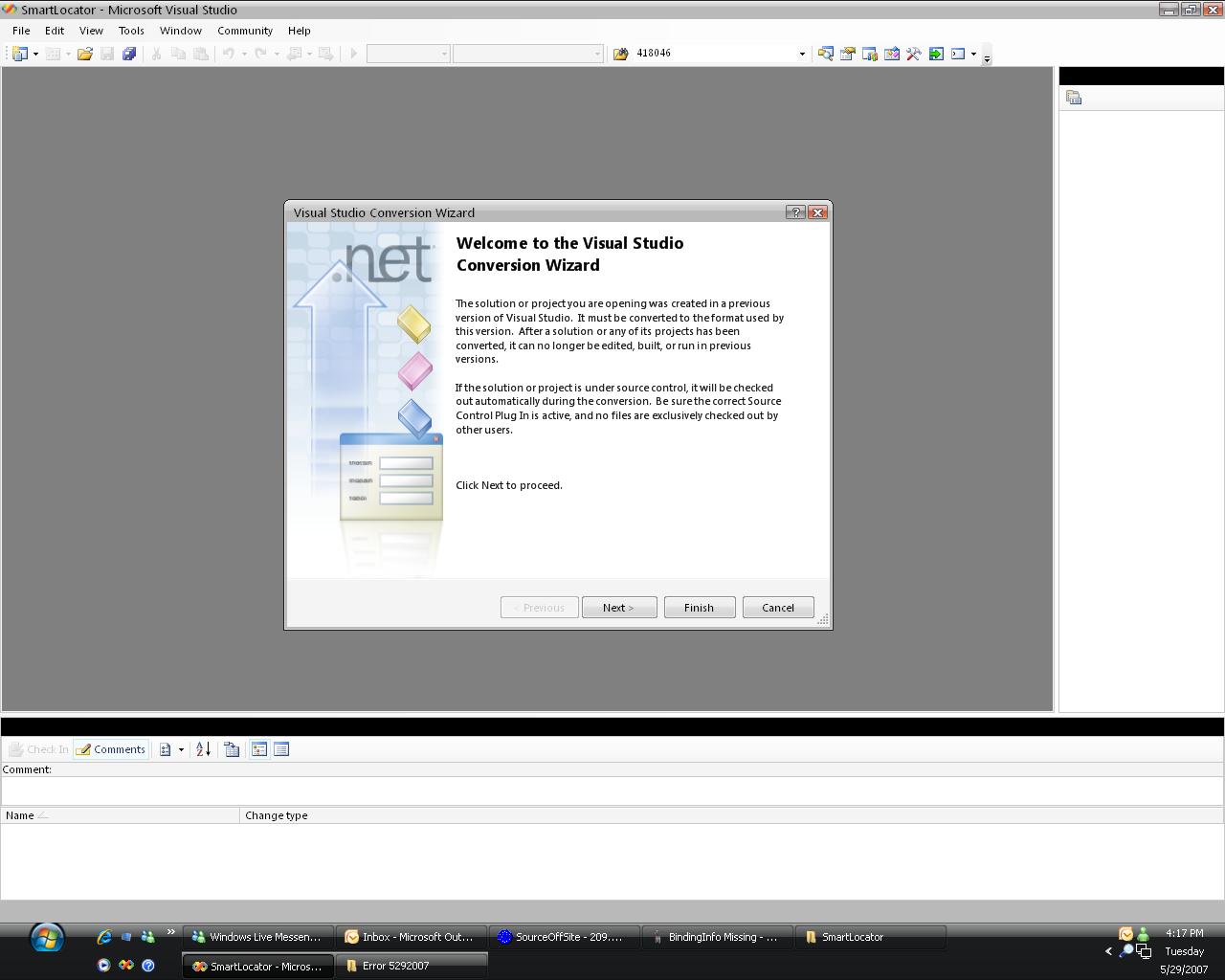This screenshot has width=1225, height=980.
Task: Click the refresh table icon after sort
Action: tap(232, 749)
